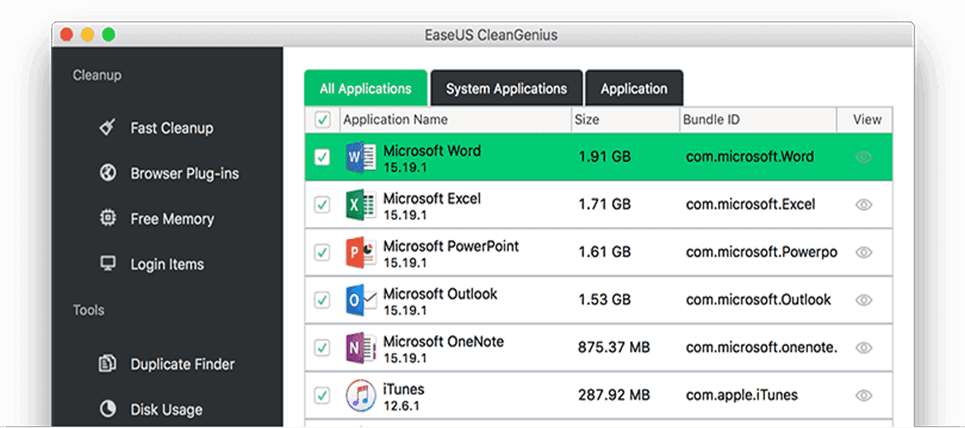
Task: Click the 1.71 GB size value
Action: (x=604, y=205)
